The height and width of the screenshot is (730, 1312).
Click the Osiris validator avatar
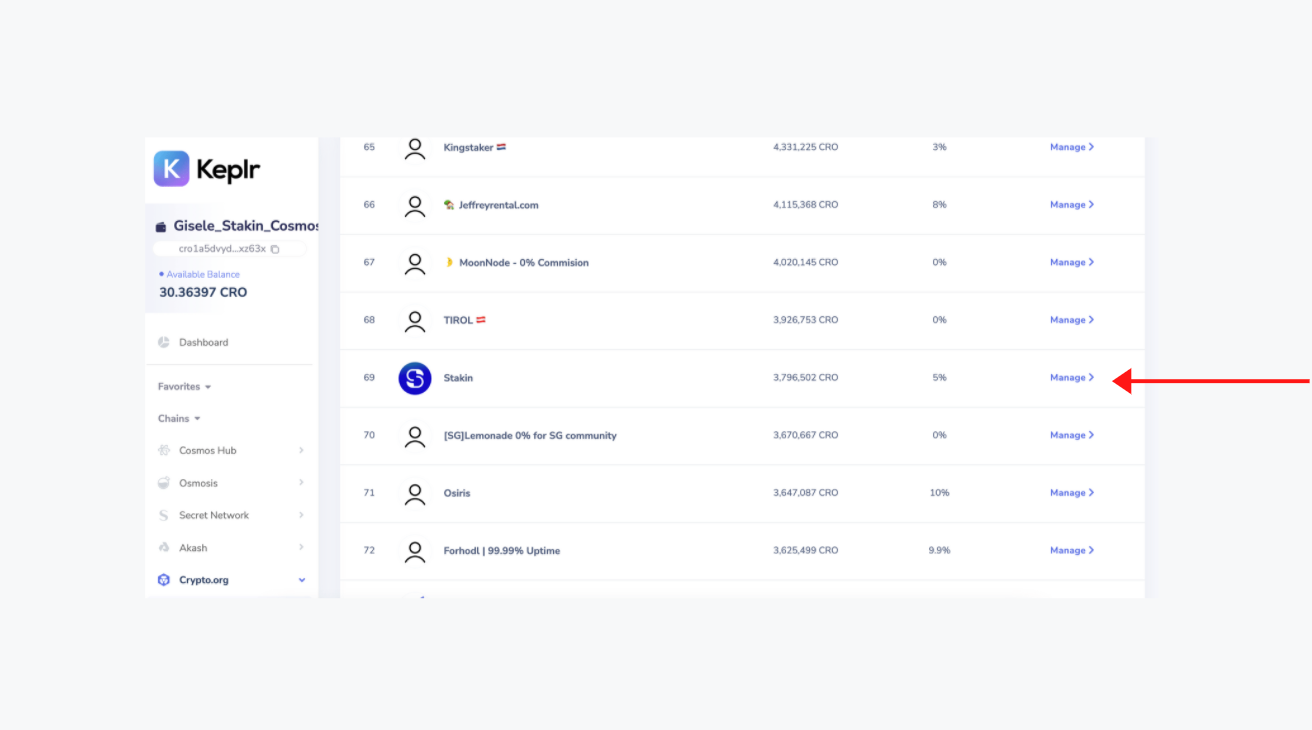pyautogui.click(x=415, y=494)
